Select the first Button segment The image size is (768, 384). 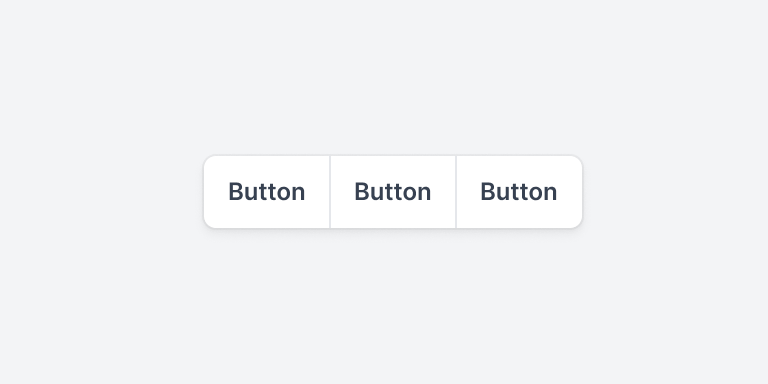click(267, 192)
